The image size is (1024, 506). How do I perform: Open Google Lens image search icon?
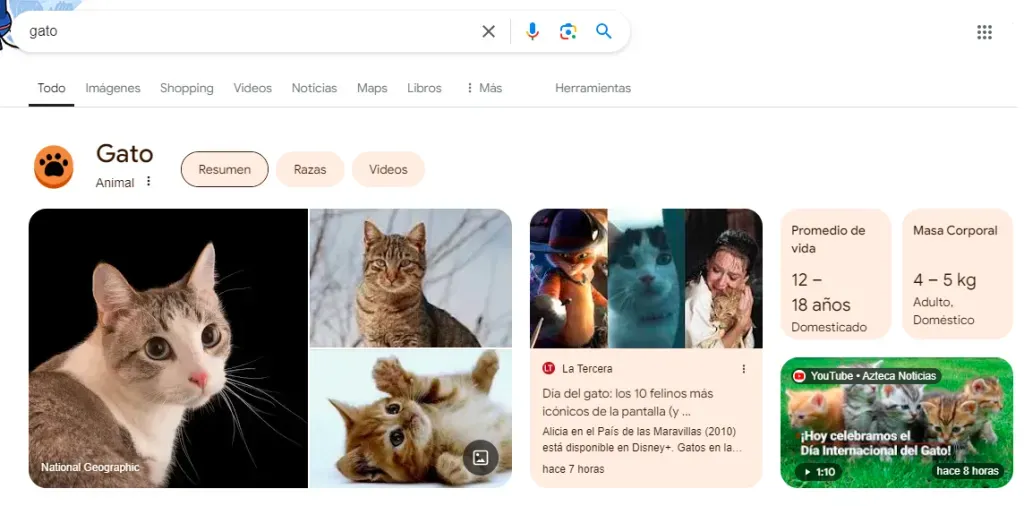tap(568, 31)
